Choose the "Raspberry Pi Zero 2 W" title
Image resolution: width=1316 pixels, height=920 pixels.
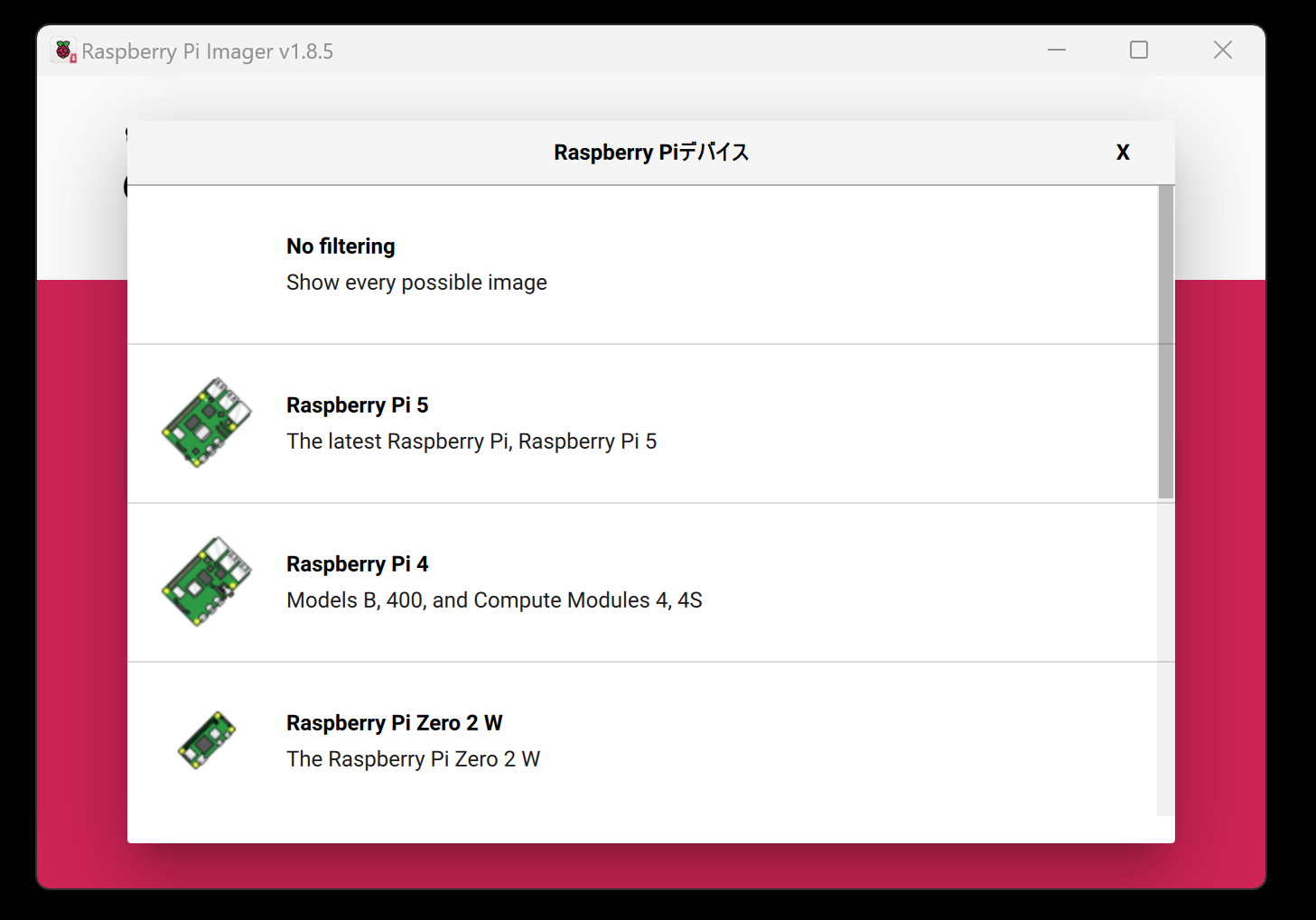coord(394,723)
